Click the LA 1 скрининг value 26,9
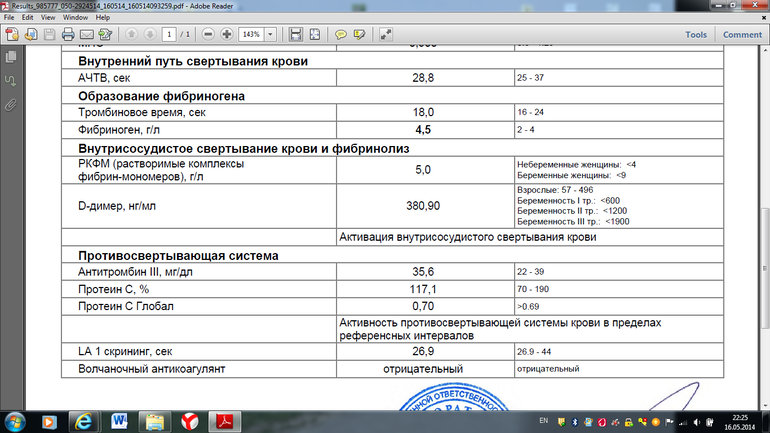Image resolution: width=770 pixels, height=433 pixels. 423,352
